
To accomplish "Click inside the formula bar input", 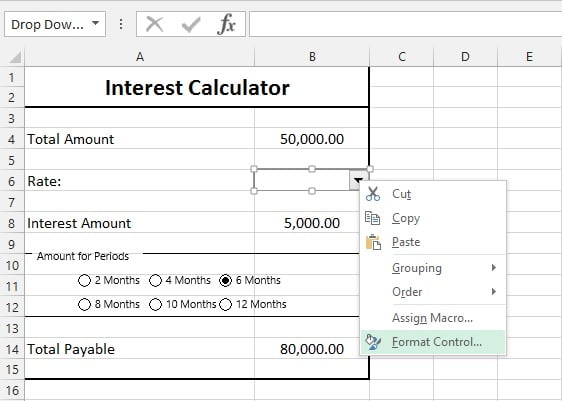I will [x=405, y=24].
